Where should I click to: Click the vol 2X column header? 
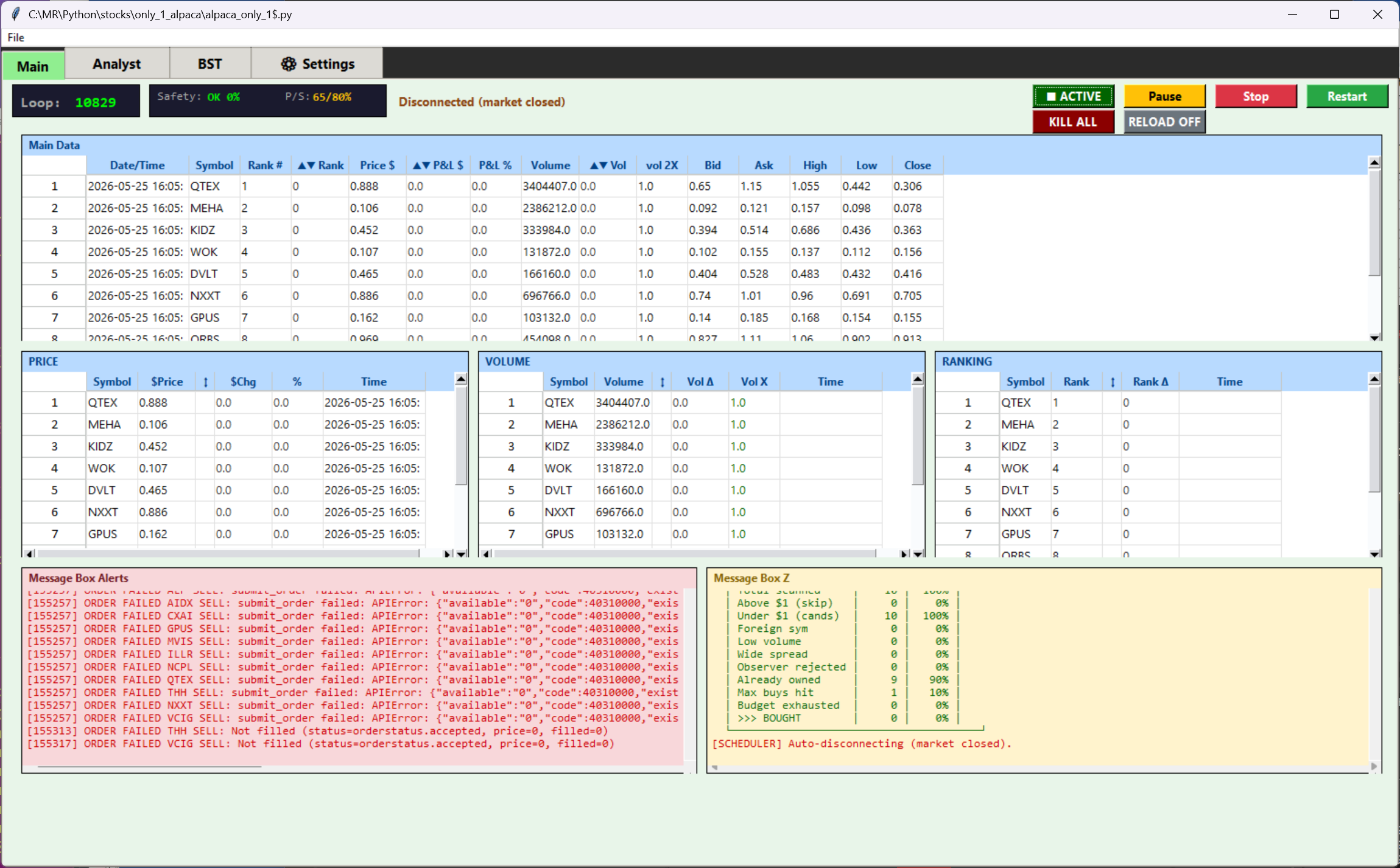point(662,166)
